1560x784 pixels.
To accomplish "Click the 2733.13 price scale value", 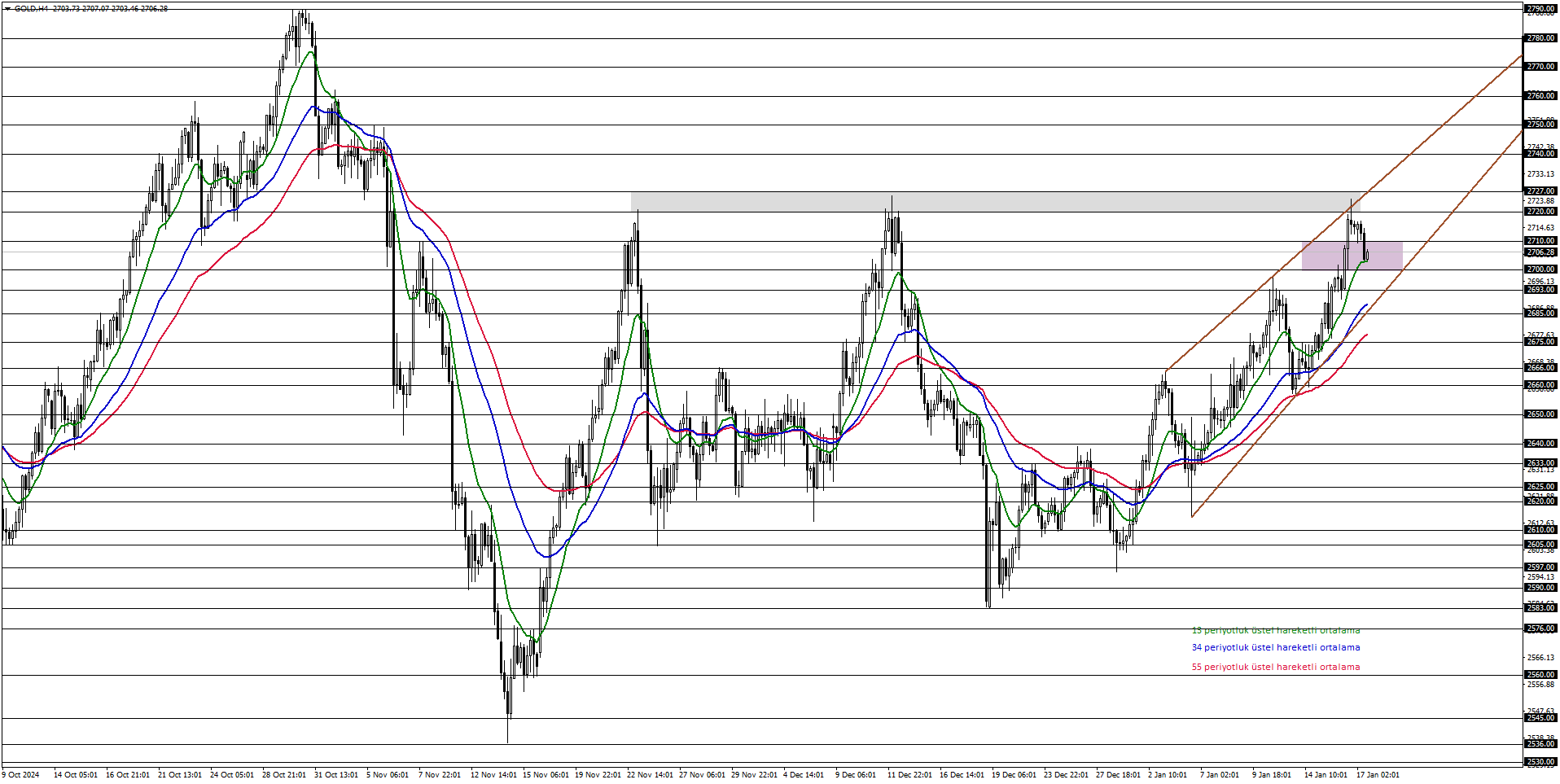I will 1541,174.
